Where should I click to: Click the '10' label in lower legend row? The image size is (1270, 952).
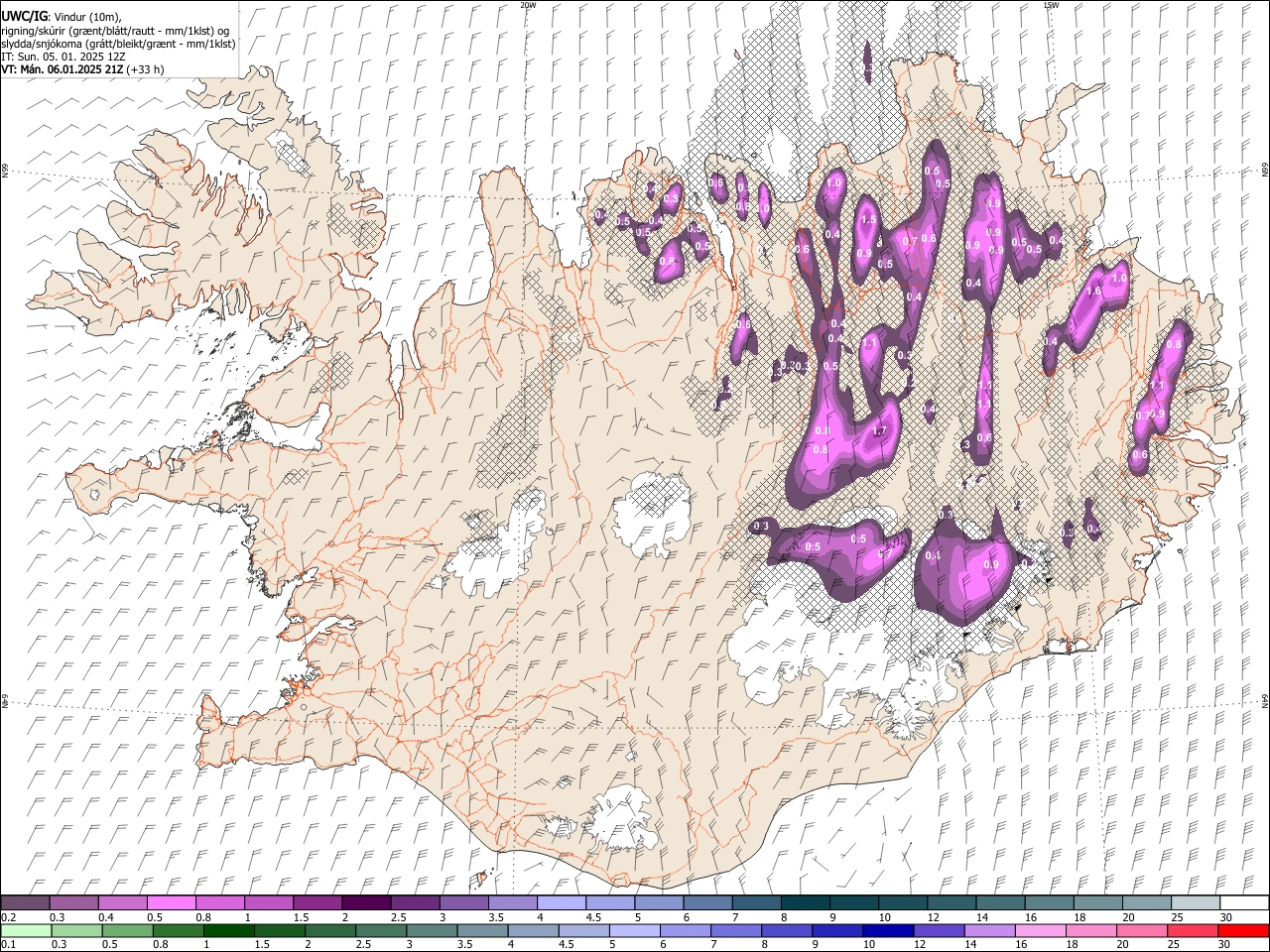tap(867, 945)
